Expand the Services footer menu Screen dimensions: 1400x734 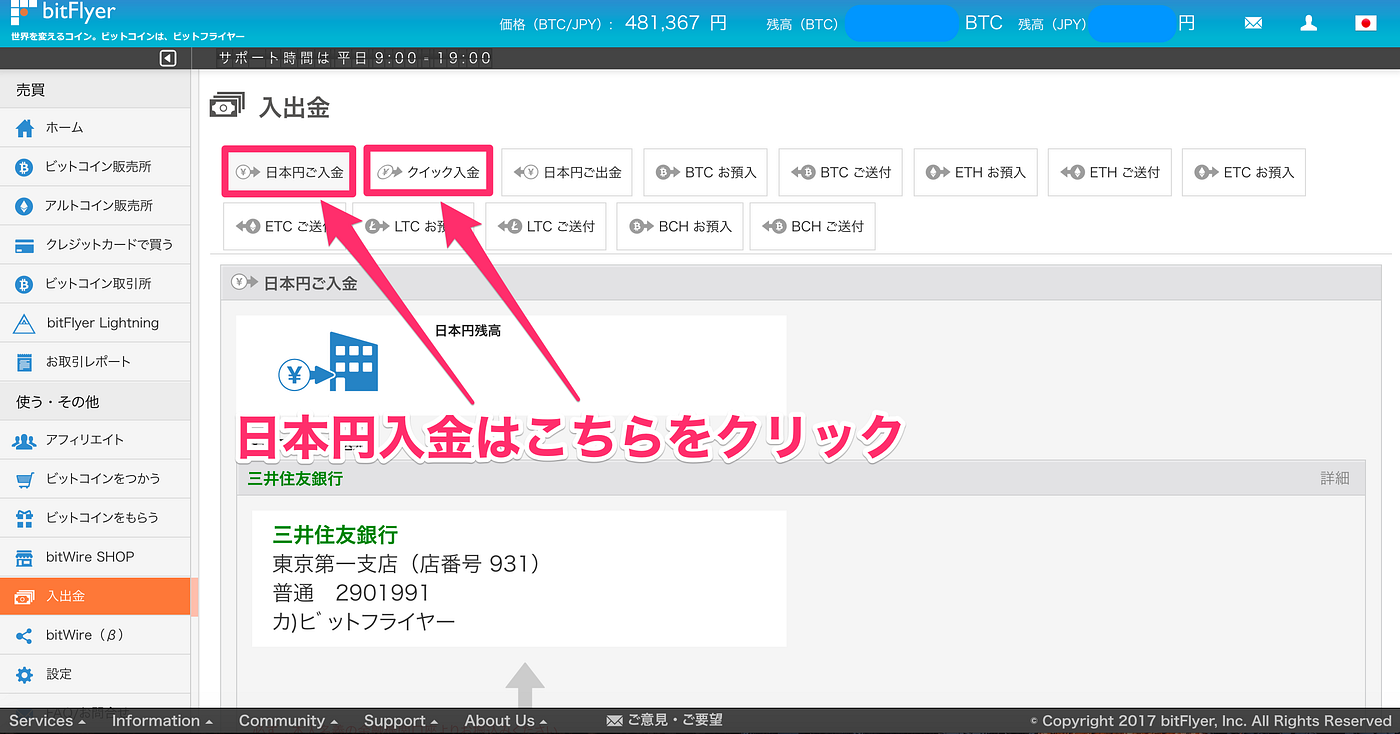click(x=47, y=721)
